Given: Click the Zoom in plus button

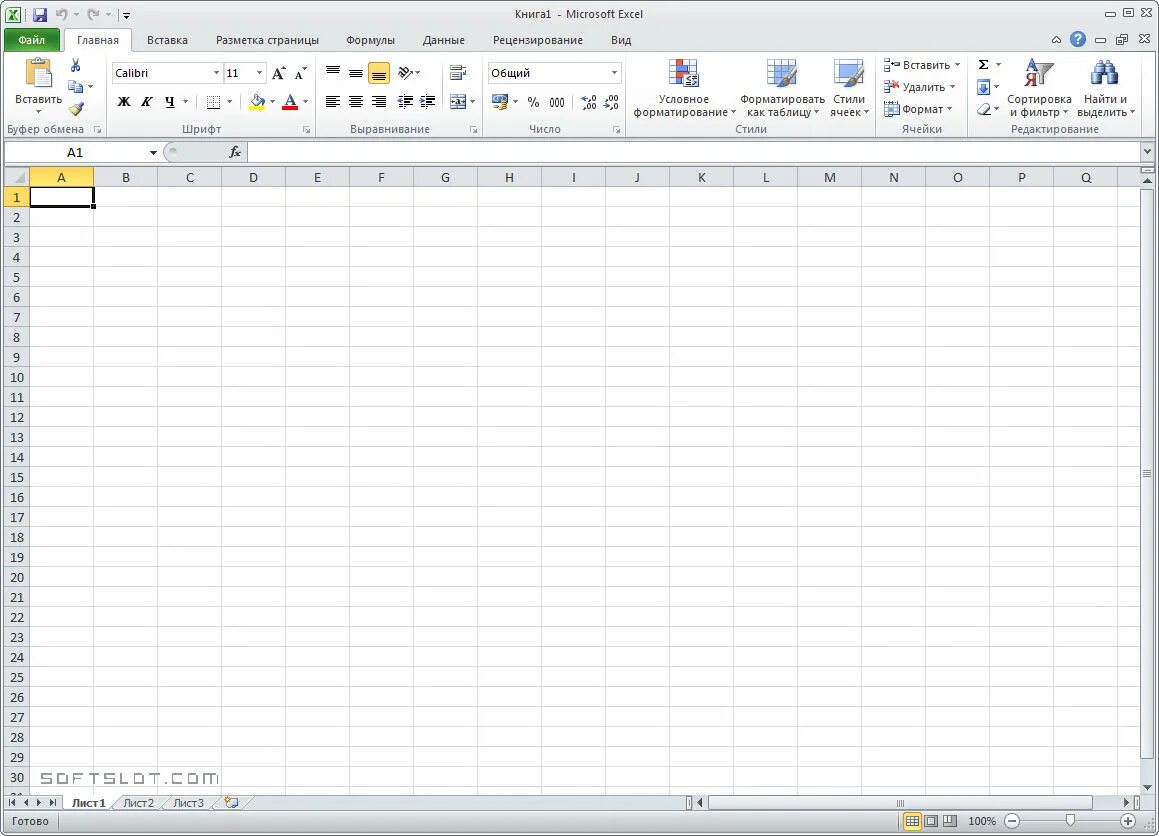Looking at the screenshot, I should click(x=1127, y=820).
